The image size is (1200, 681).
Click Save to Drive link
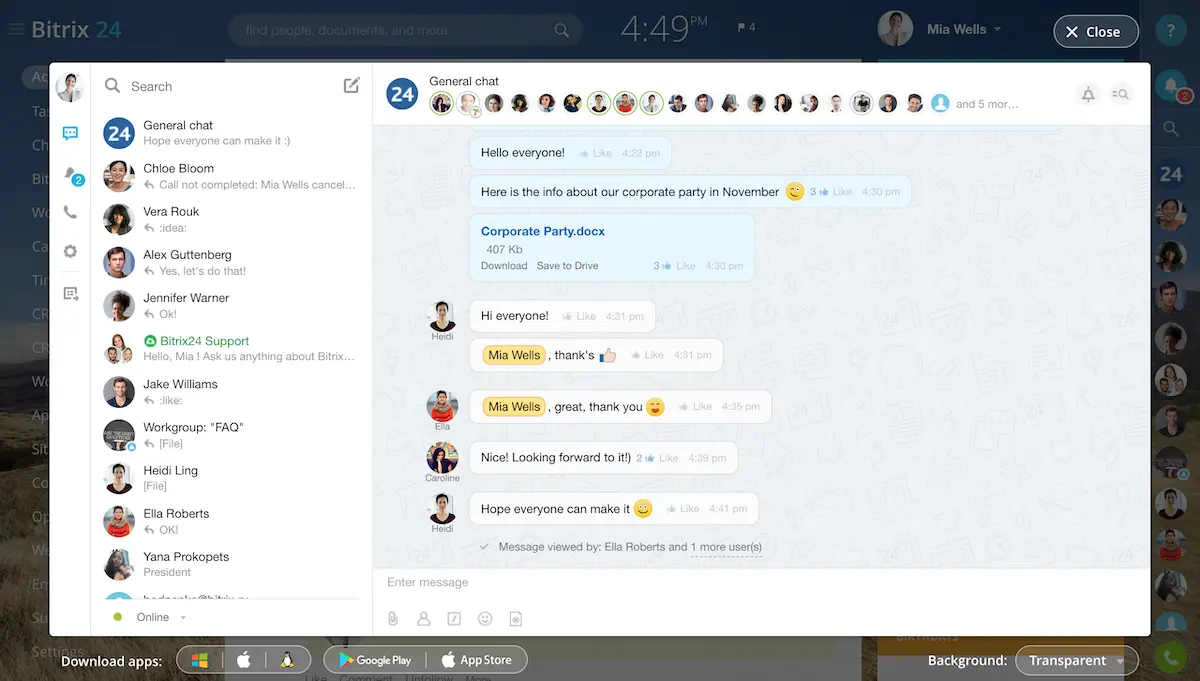(567, 266)
